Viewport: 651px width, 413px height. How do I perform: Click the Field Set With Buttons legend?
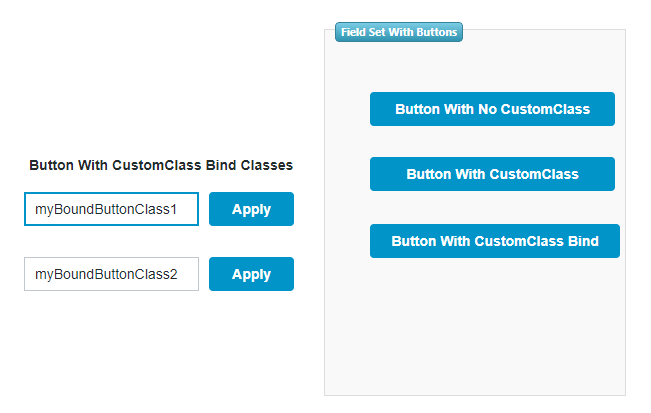(x=399, y=32)
